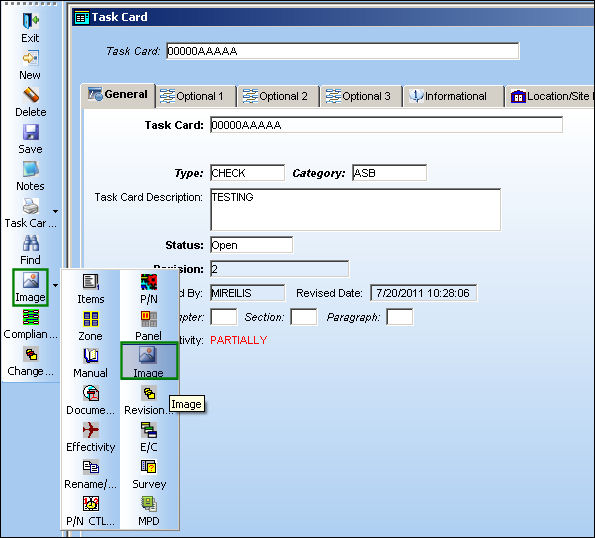Click the Revised Date field
The width and height of the screenshot is (595, 538).
(x=423, y=293)
